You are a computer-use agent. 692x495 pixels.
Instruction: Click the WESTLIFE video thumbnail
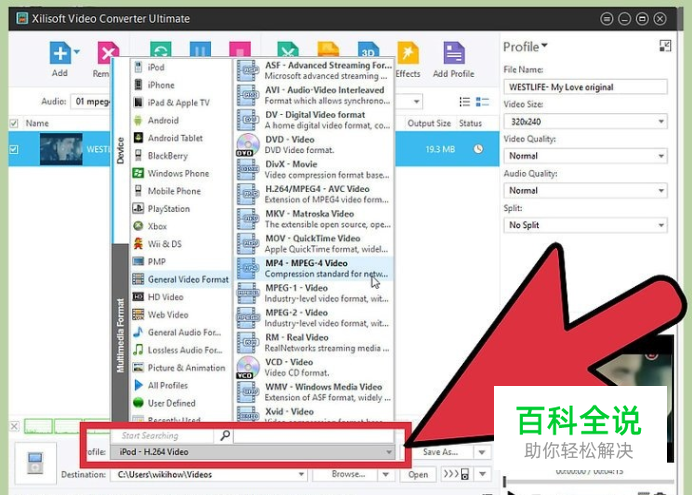click(x=61, y=149)
